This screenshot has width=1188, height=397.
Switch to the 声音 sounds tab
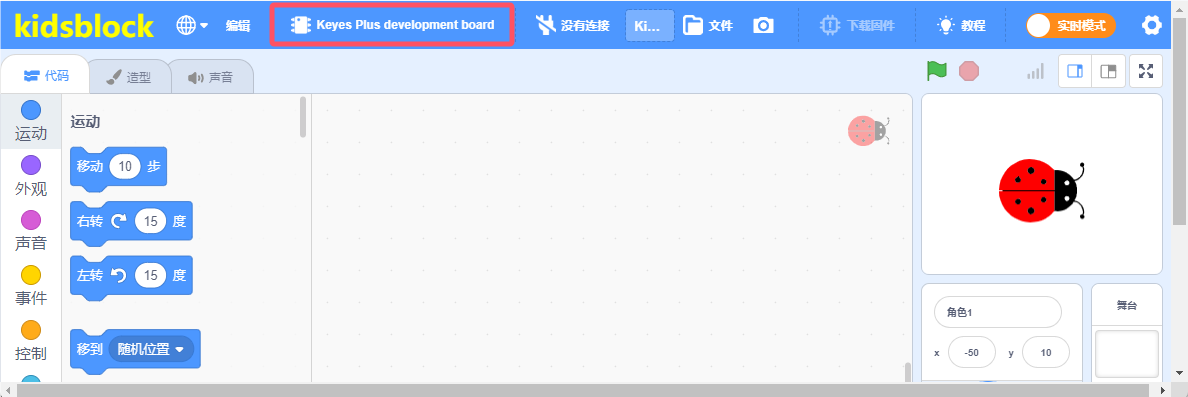pyautogui.click(x=211, y=77)
